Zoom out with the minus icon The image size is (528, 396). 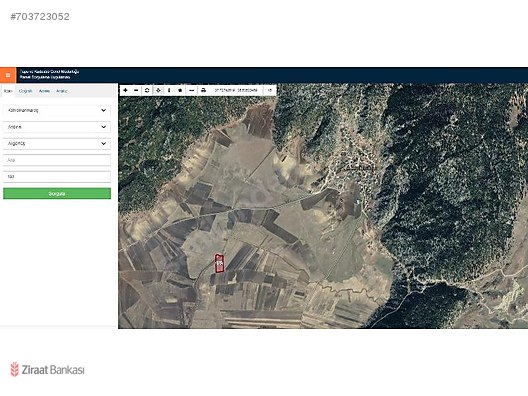136,90
